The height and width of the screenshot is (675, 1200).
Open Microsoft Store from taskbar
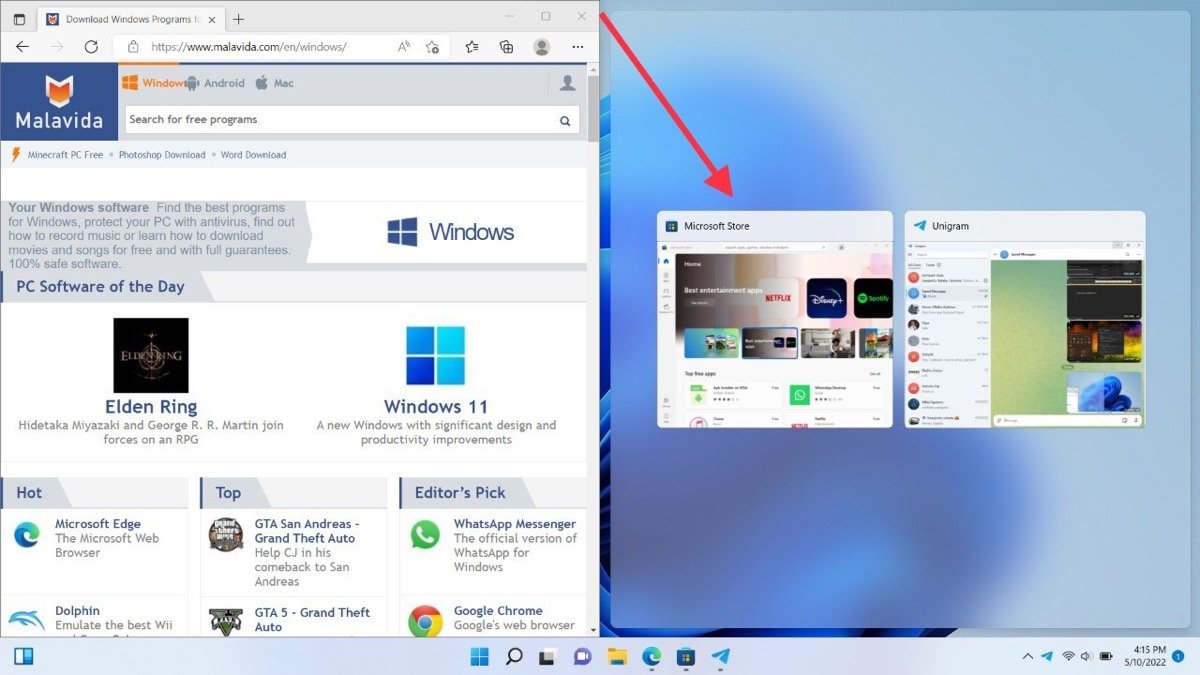coord(685,657)
